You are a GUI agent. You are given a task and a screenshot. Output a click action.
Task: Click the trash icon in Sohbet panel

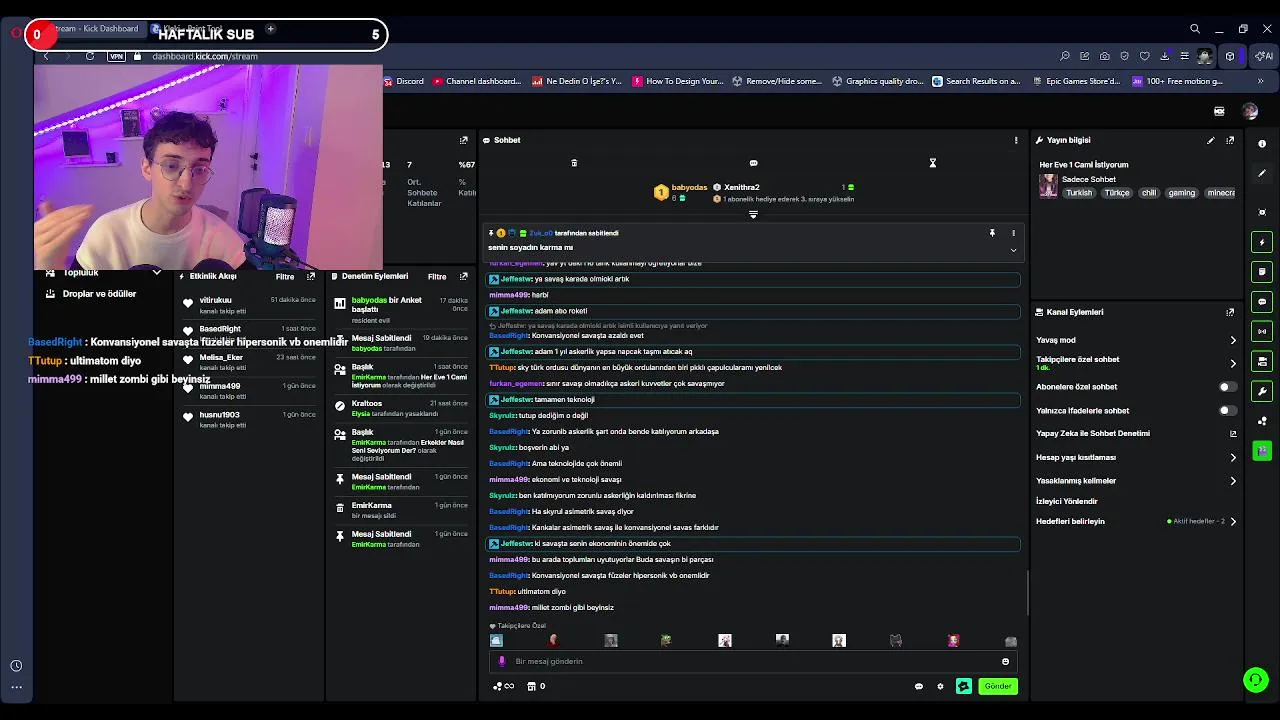pos(574,163)
